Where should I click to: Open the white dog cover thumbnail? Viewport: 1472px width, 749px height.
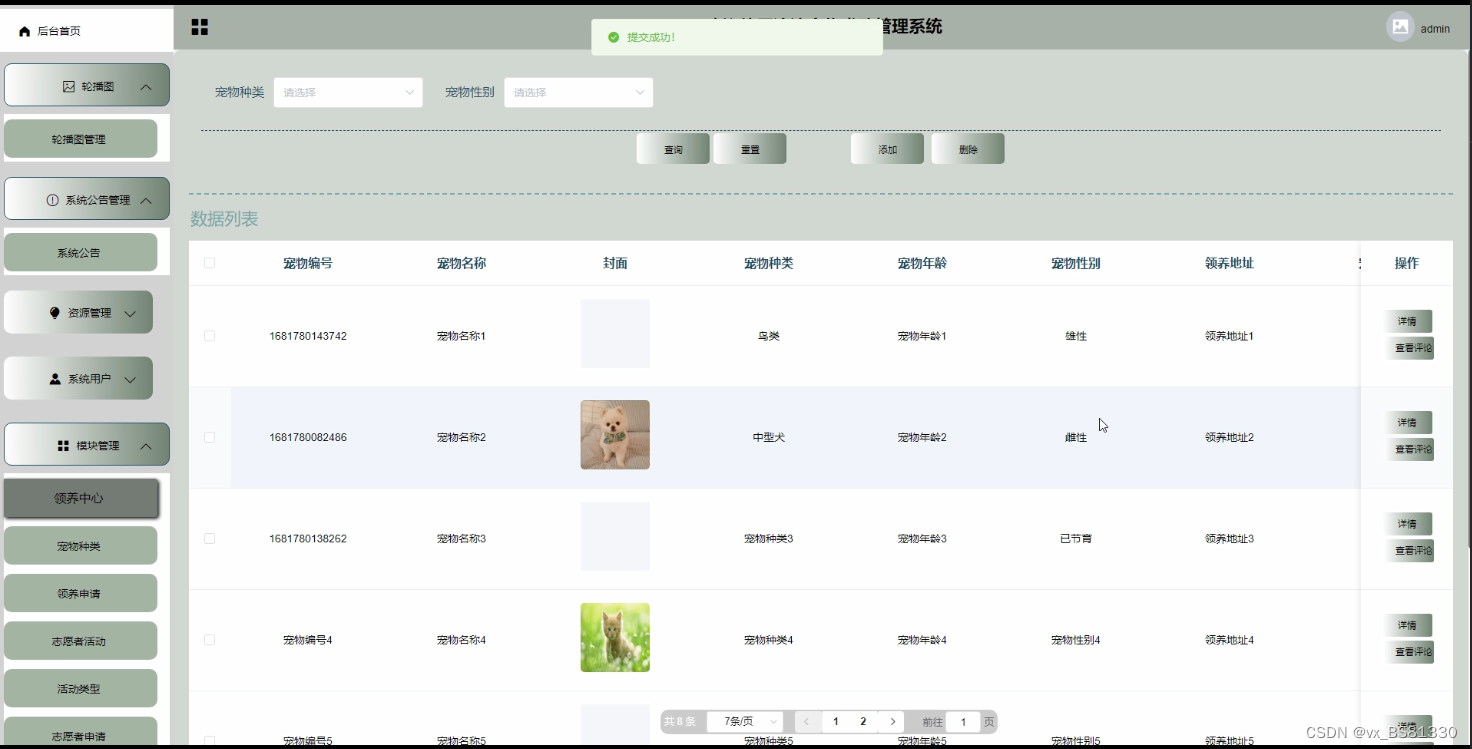(x=615, y=435)
